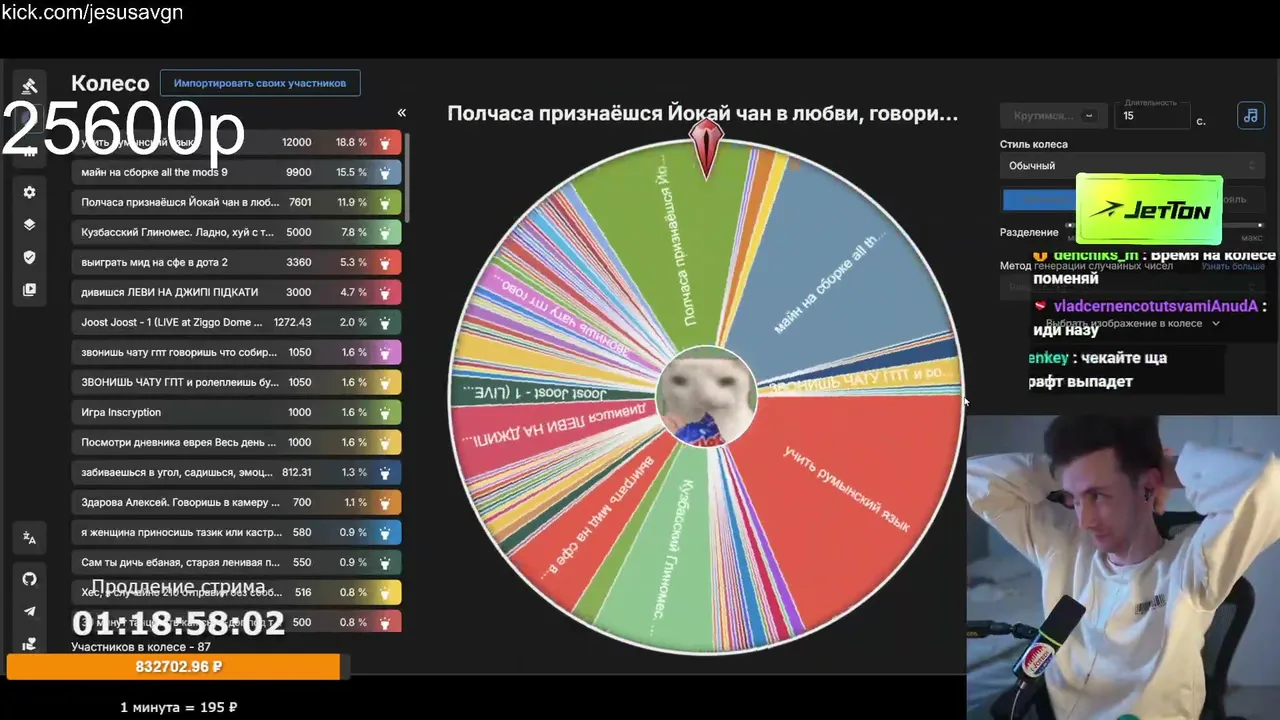Image resolution: width=1280 pixels, height=720 pixels.
Task: Click lightbulb icon on 'Посмотри дневника' row
Action: (385, 442)
